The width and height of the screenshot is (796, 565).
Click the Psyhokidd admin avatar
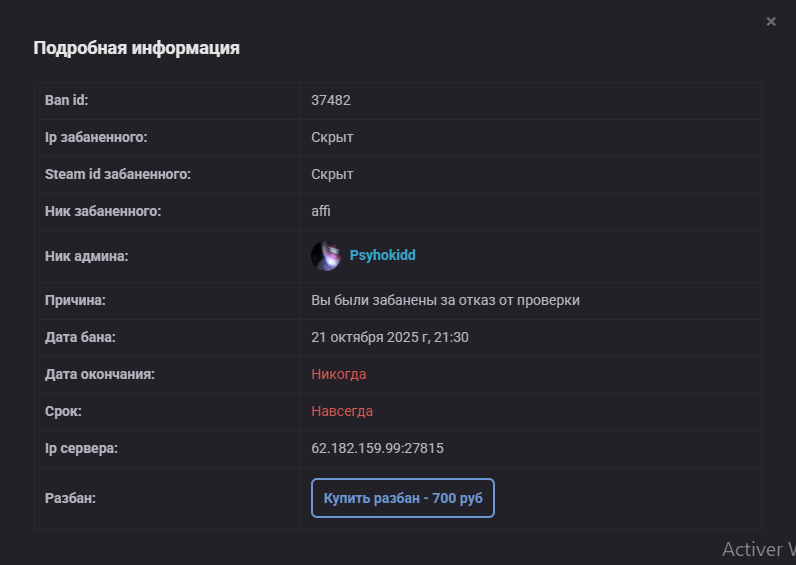[x=326, y=256]
